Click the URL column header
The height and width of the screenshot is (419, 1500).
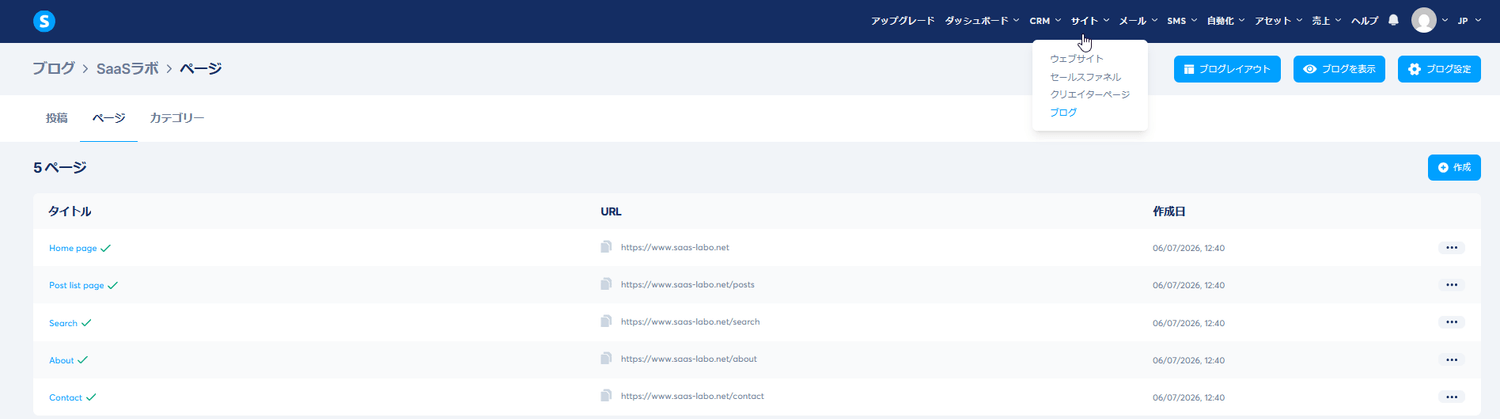(611, 212)
